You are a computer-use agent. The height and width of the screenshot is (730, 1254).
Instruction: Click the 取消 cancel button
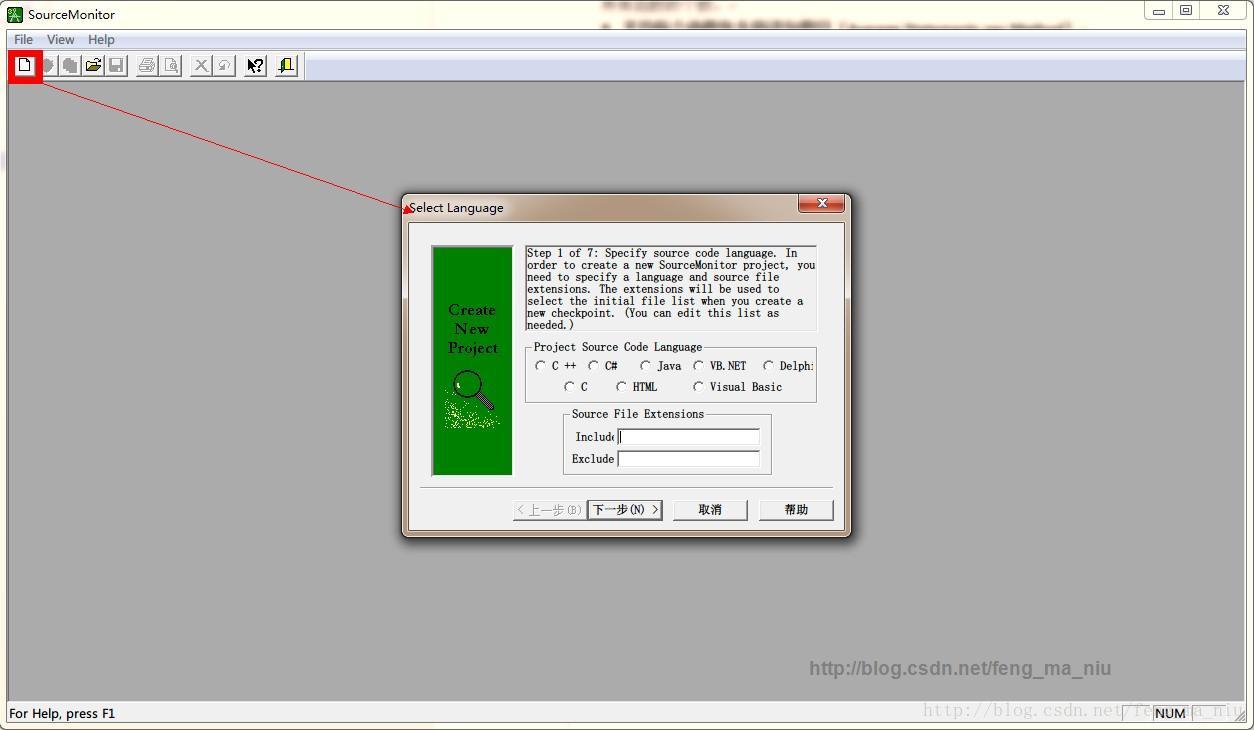pos(710,510)
